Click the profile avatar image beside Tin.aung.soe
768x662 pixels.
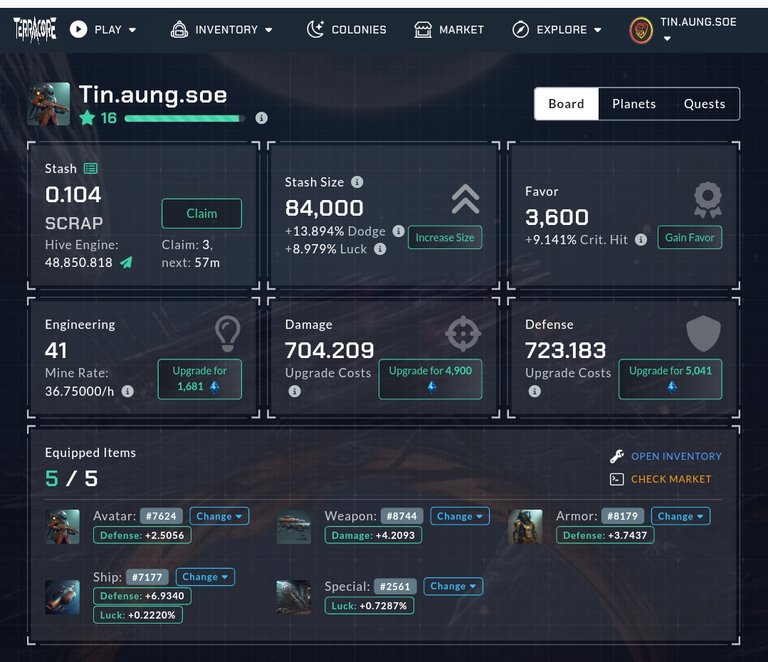tap(49, 104)
